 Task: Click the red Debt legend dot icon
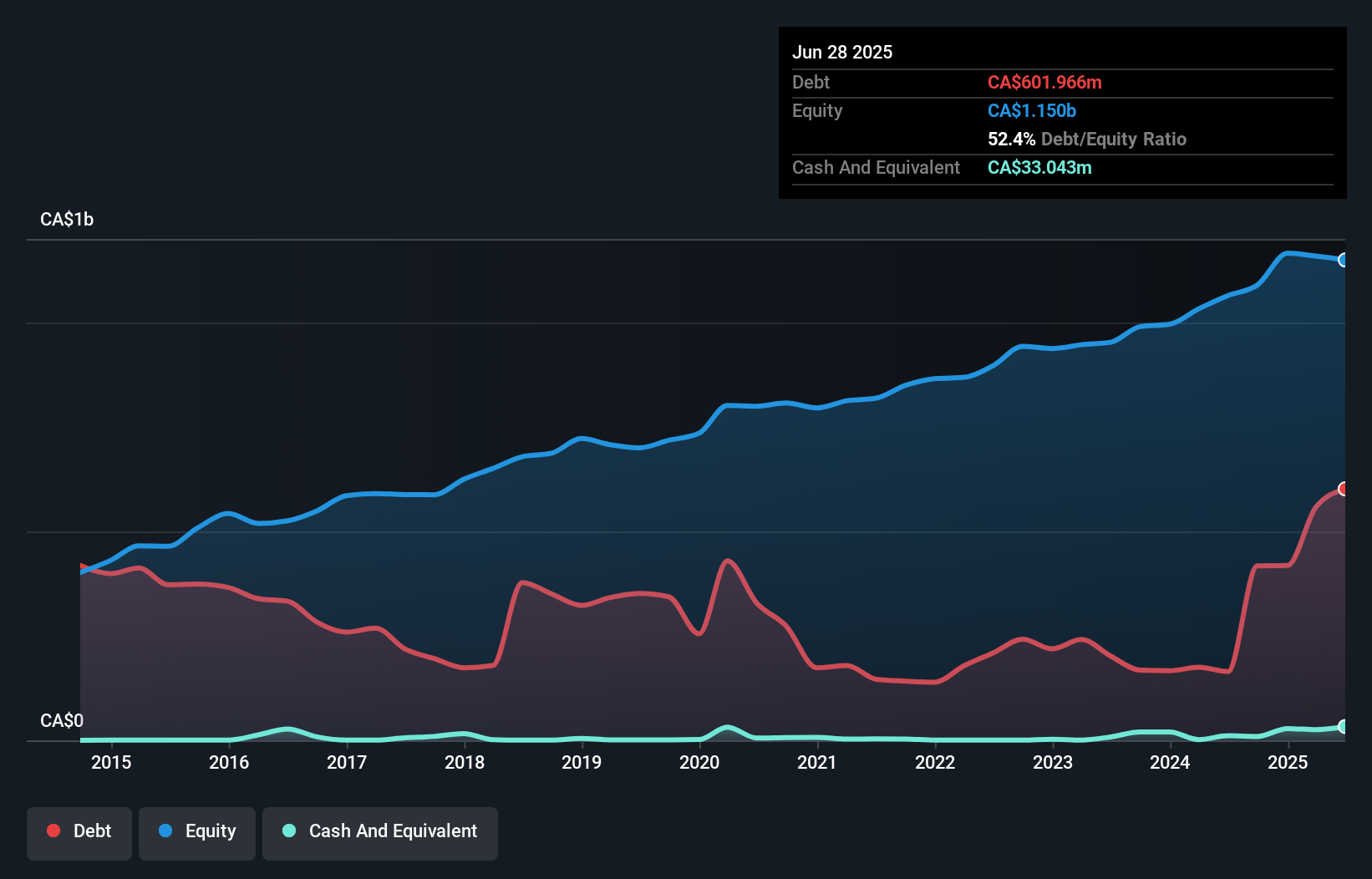pyautogui.click(x=52, y=831)
